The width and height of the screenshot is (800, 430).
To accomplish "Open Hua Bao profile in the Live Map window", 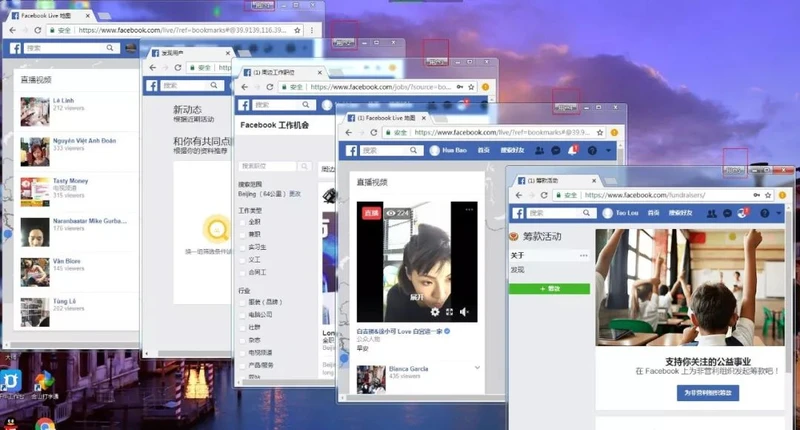I will click(x=448, y=150).
